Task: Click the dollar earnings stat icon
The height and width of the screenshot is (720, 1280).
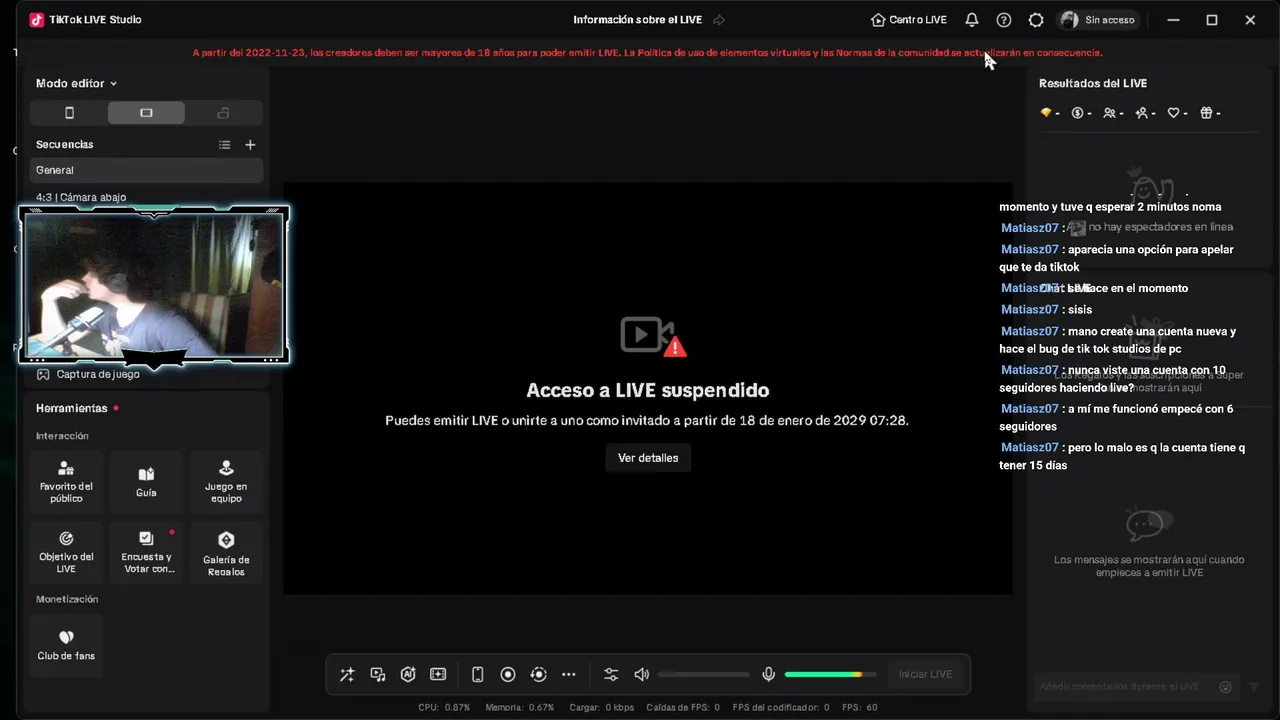Action: tap(1078, 113)
